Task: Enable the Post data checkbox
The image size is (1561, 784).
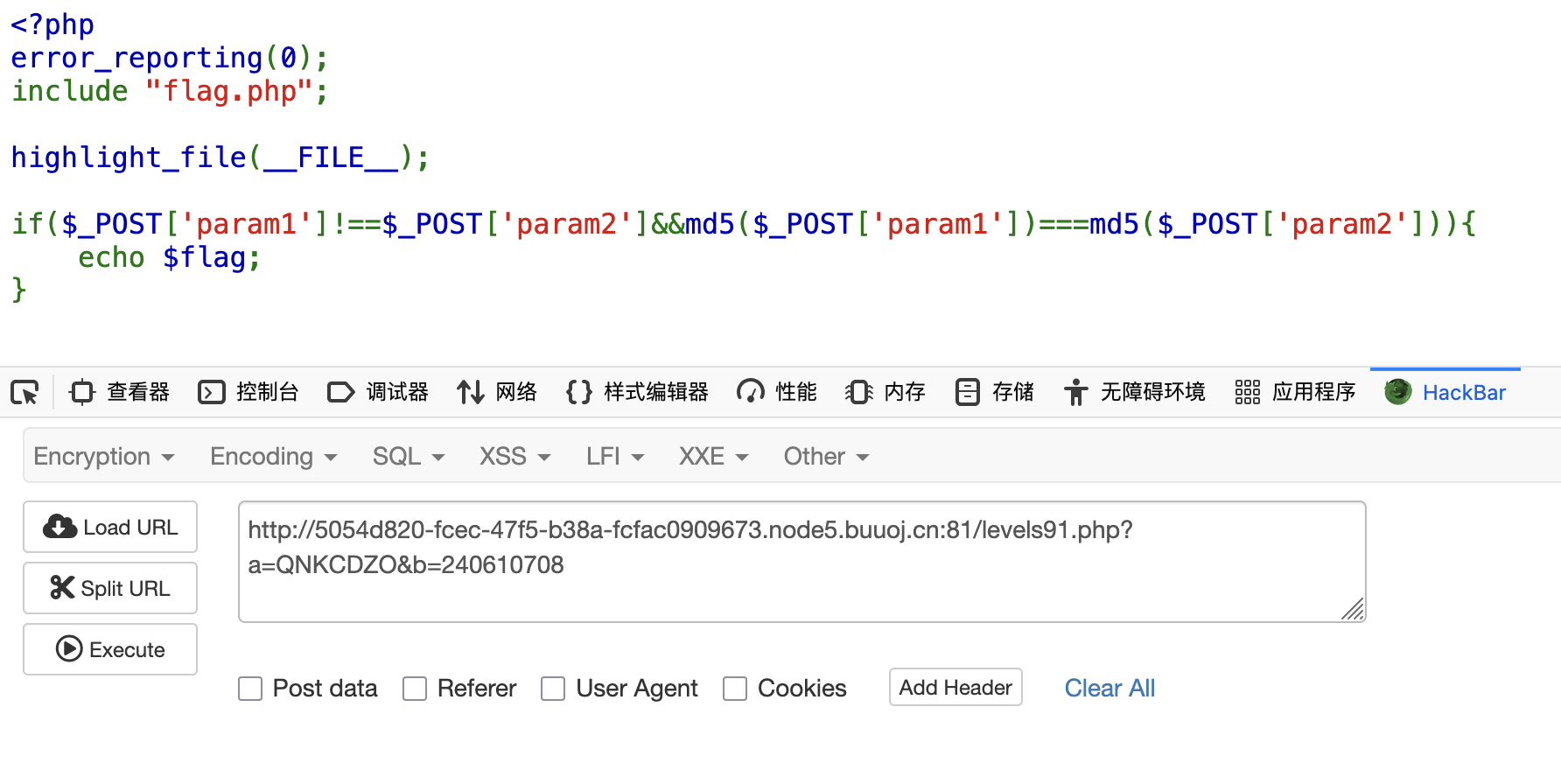Action: pos(250,689)
